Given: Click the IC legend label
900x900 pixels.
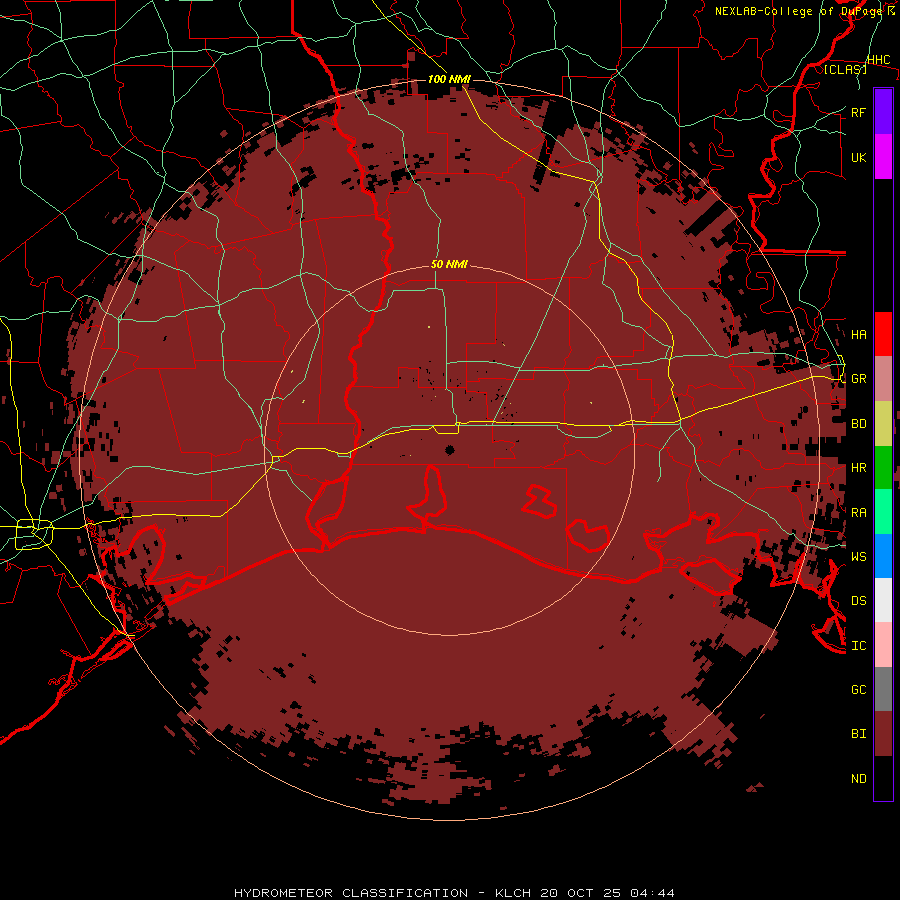Looking at the screenshot, I should pos(858,645).
